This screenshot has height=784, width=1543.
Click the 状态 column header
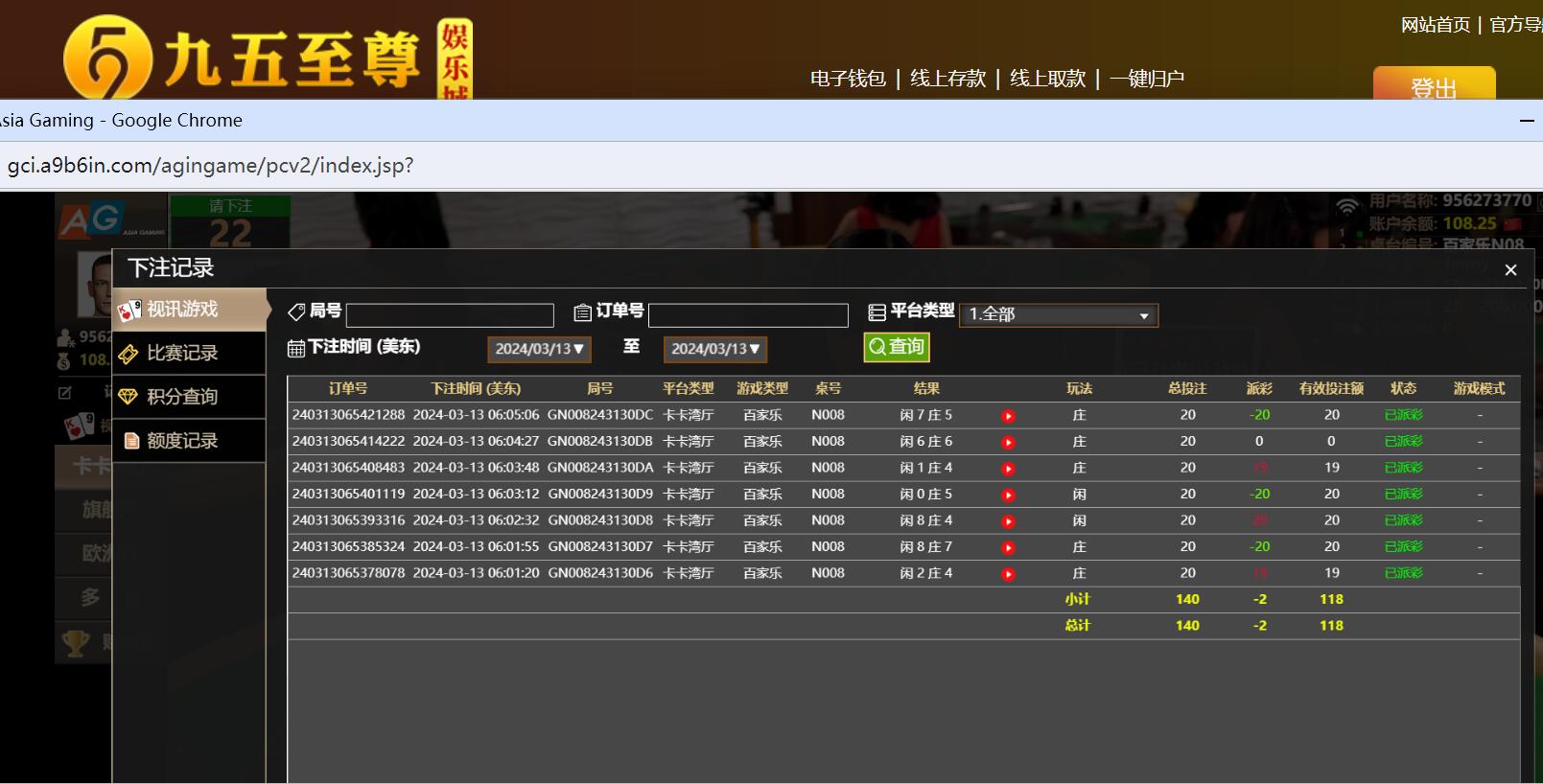coord(1403,389)
